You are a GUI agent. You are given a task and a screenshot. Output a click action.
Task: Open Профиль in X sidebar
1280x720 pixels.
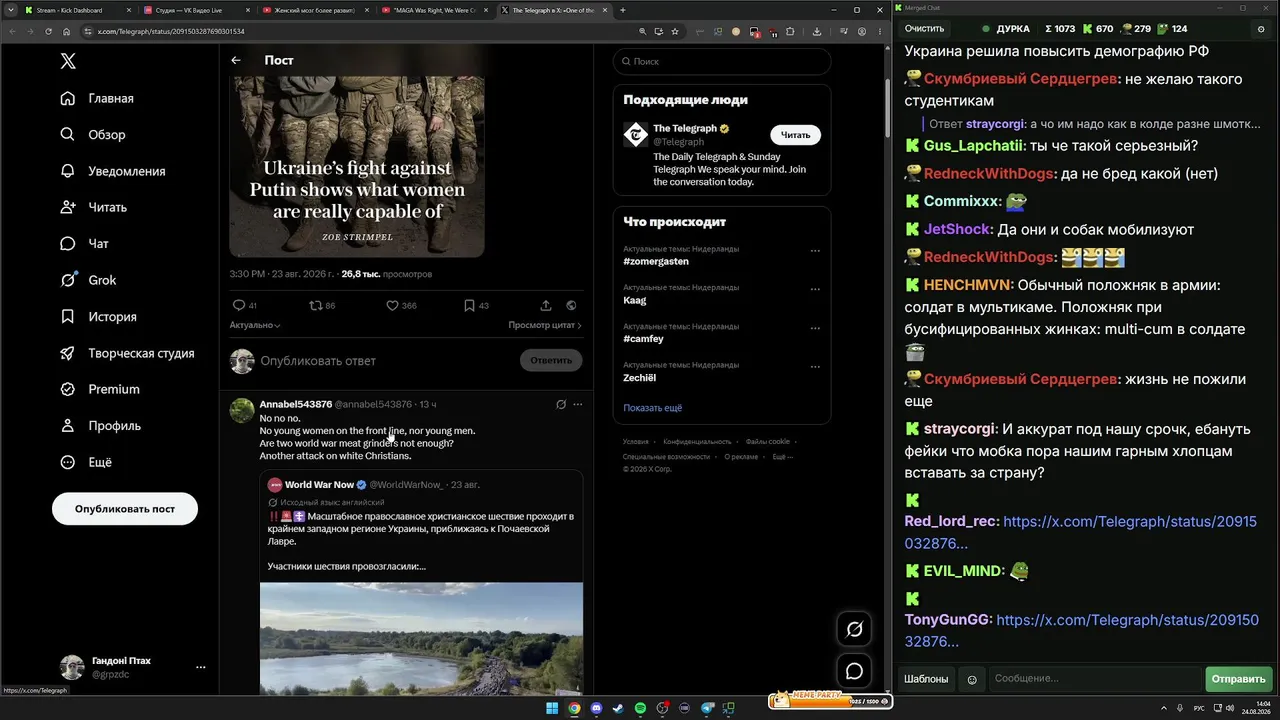pos(101,426)
